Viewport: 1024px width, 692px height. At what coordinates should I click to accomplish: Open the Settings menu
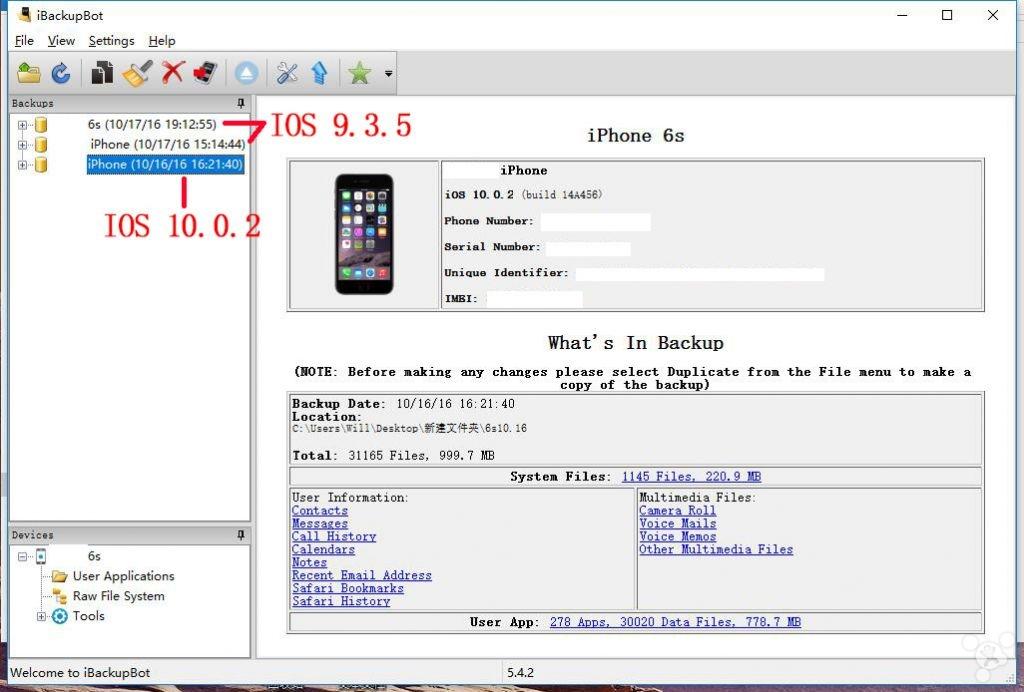point(111,40)
